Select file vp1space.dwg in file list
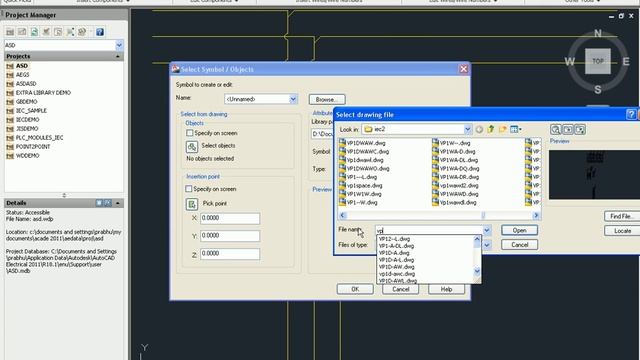The image size is (640, 360). 361,186
